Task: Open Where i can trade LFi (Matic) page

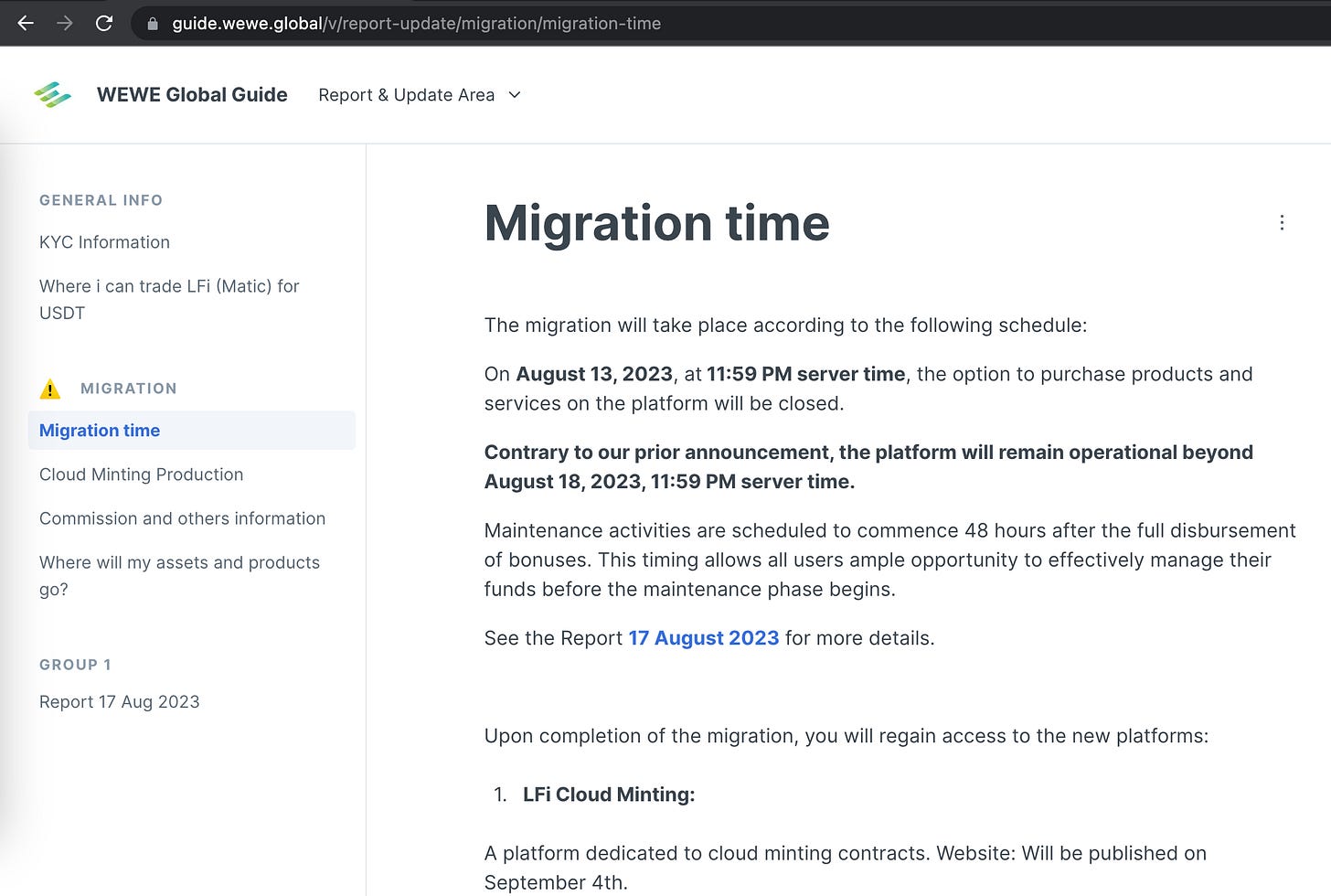Action: click(169, 299)
